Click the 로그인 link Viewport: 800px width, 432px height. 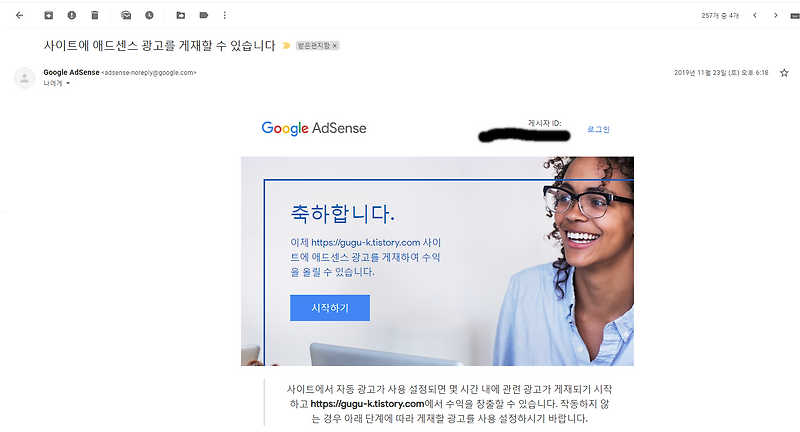coord(598,129)
